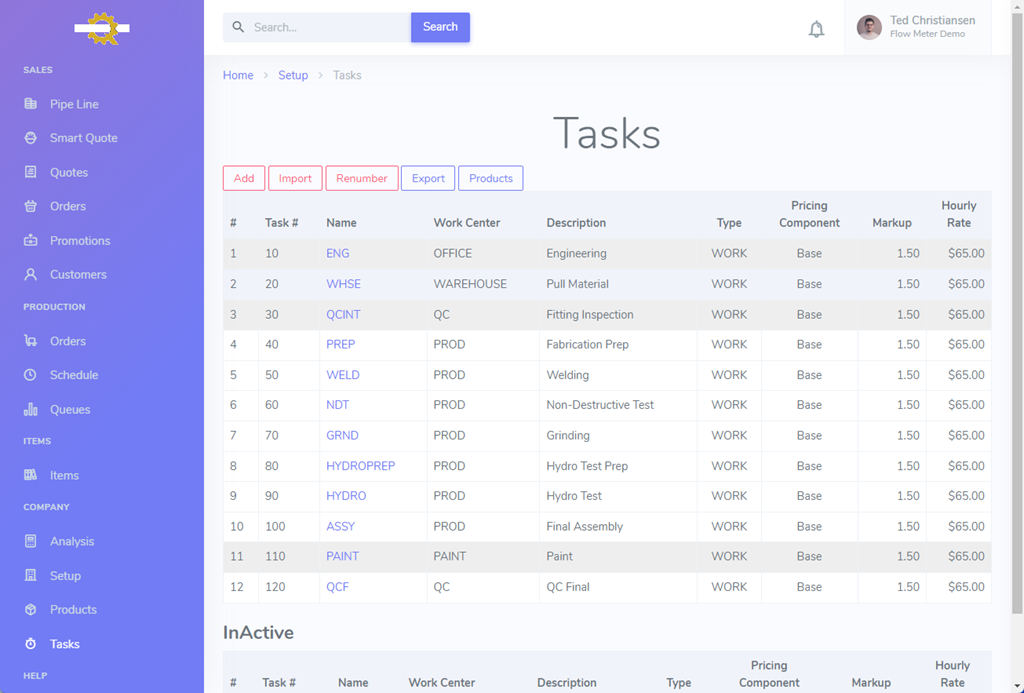Click the notification bell icon
The image size is (1024, 693).
pos(816,29)
